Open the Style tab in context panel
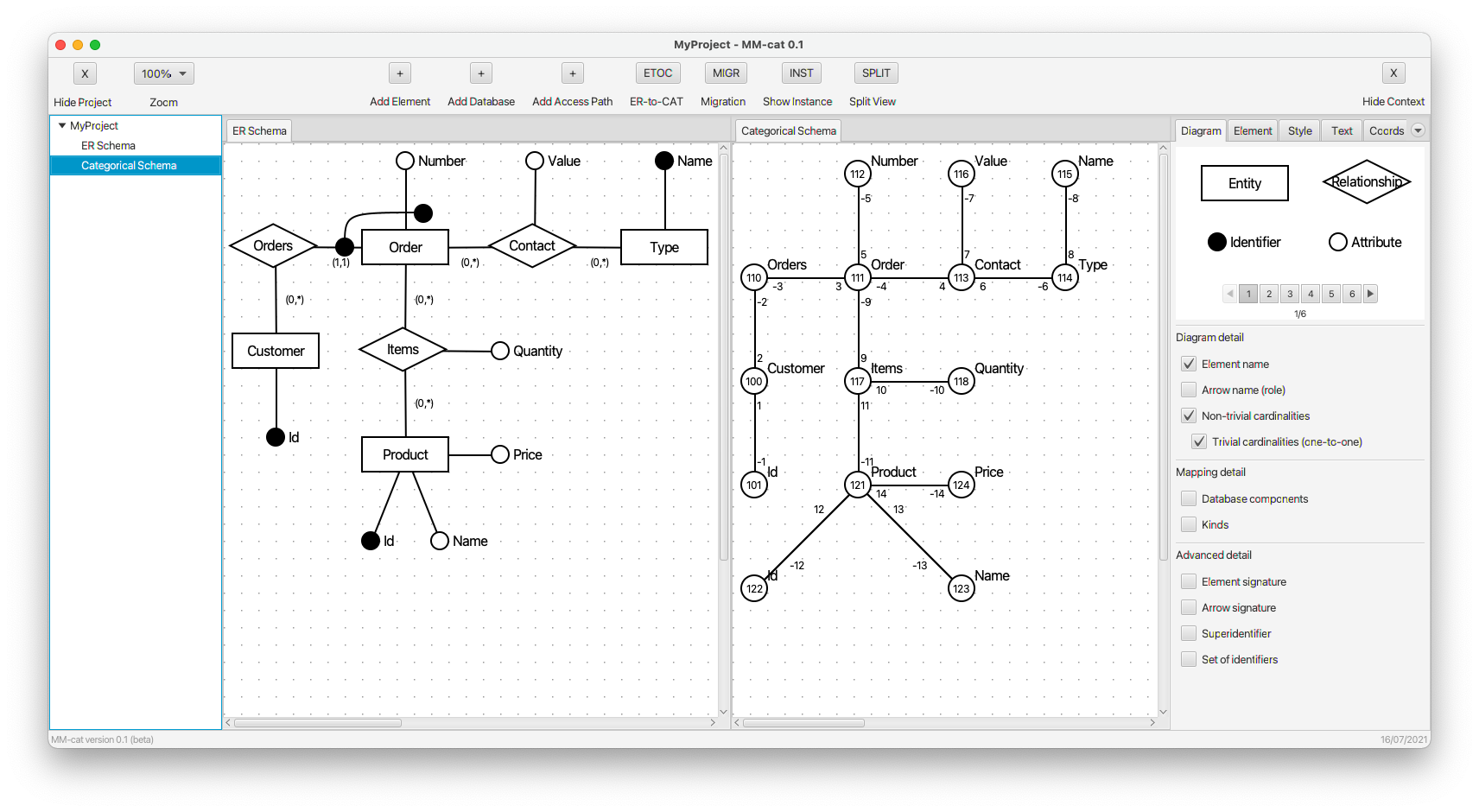Screen dimensions: 1479x812 tap(1299, 131)
